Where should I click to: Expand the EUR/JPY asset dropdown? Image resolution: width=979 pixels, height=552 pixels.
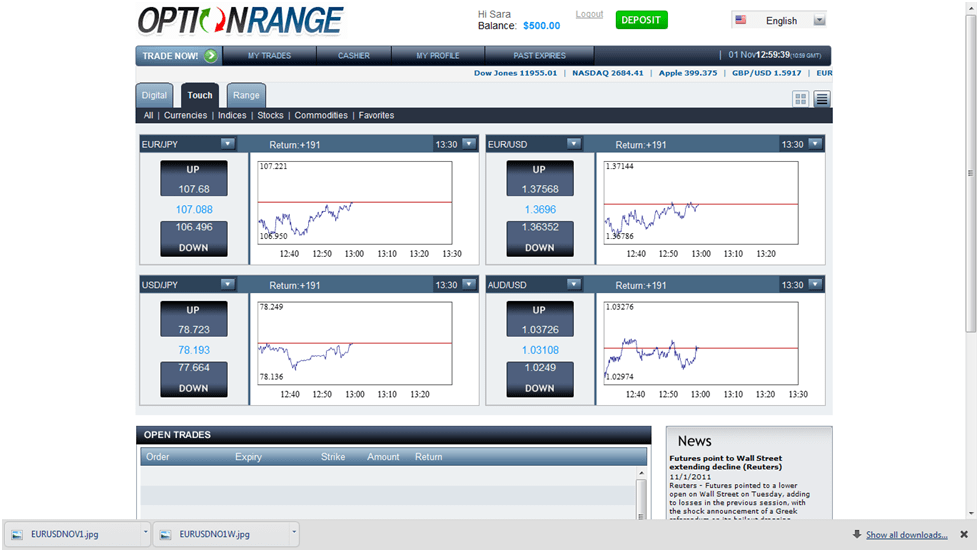click(x=227, y=144)
